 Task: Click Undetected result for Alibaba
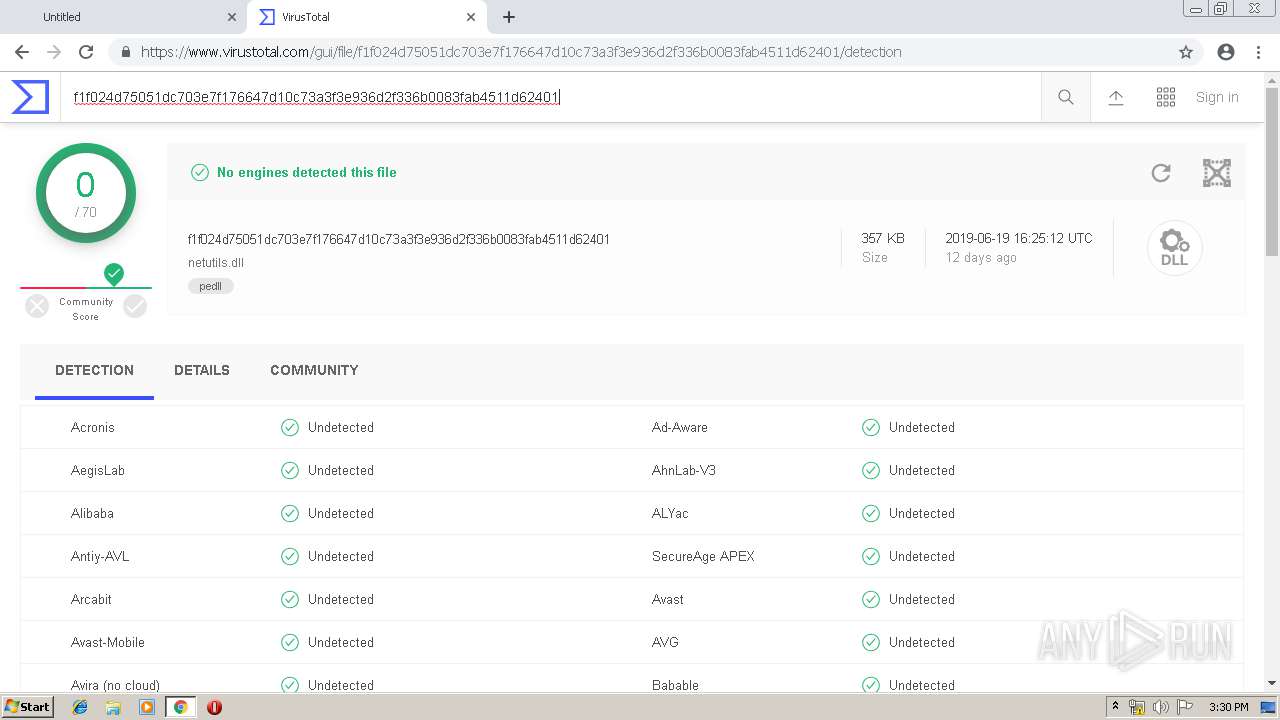point(341,513)
